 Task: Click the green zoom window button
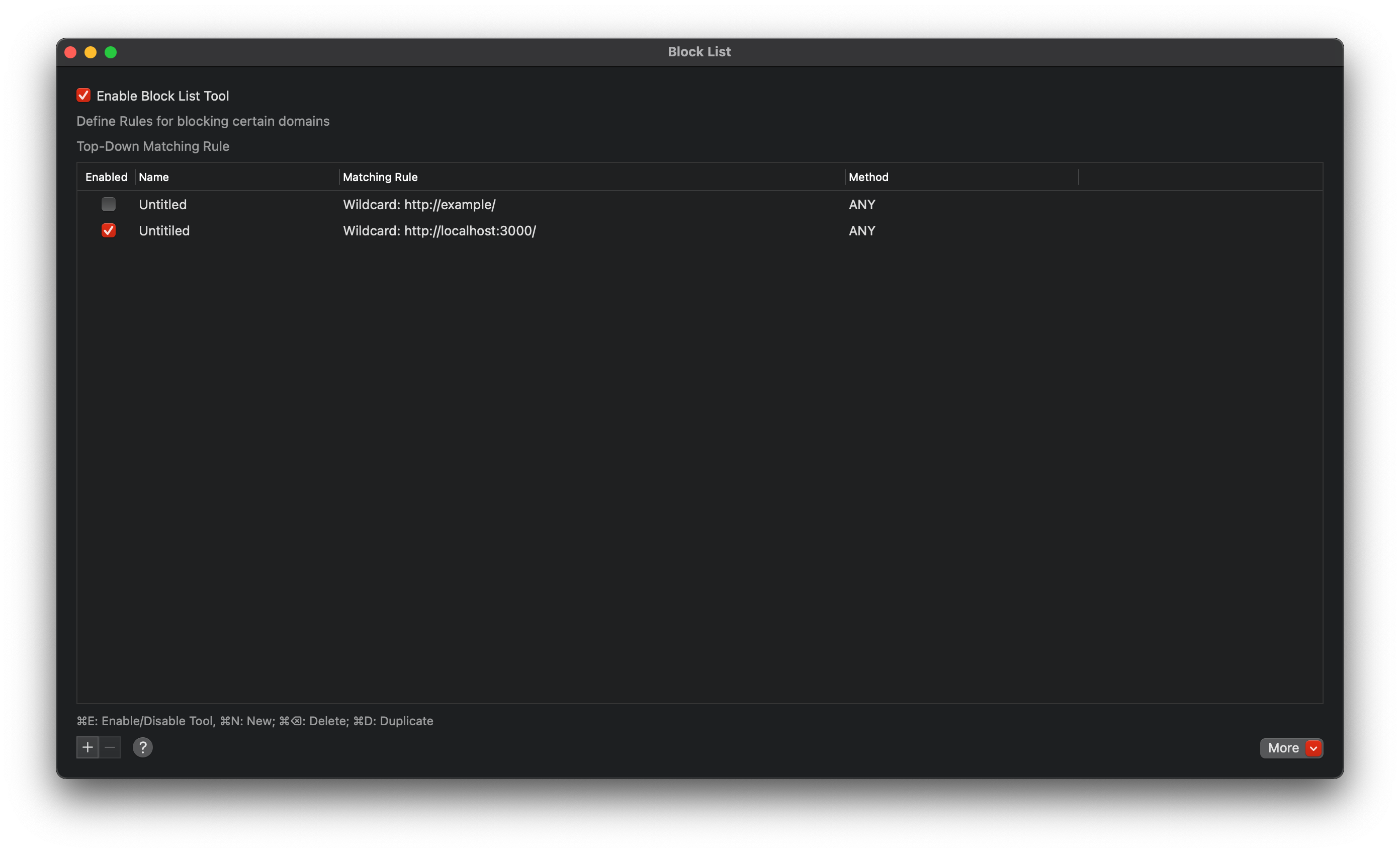coord(111,52)
